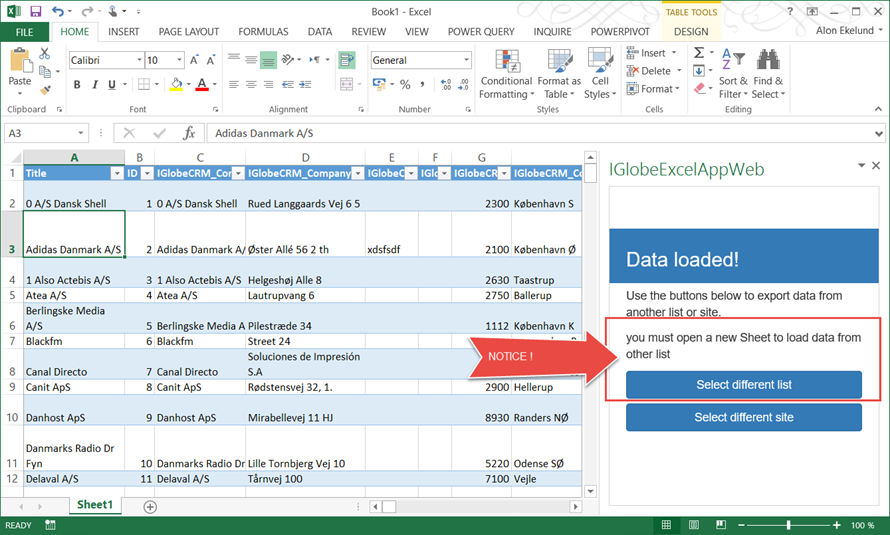Click Select different site button
890x535 pixels.
(x=744, y=417)
